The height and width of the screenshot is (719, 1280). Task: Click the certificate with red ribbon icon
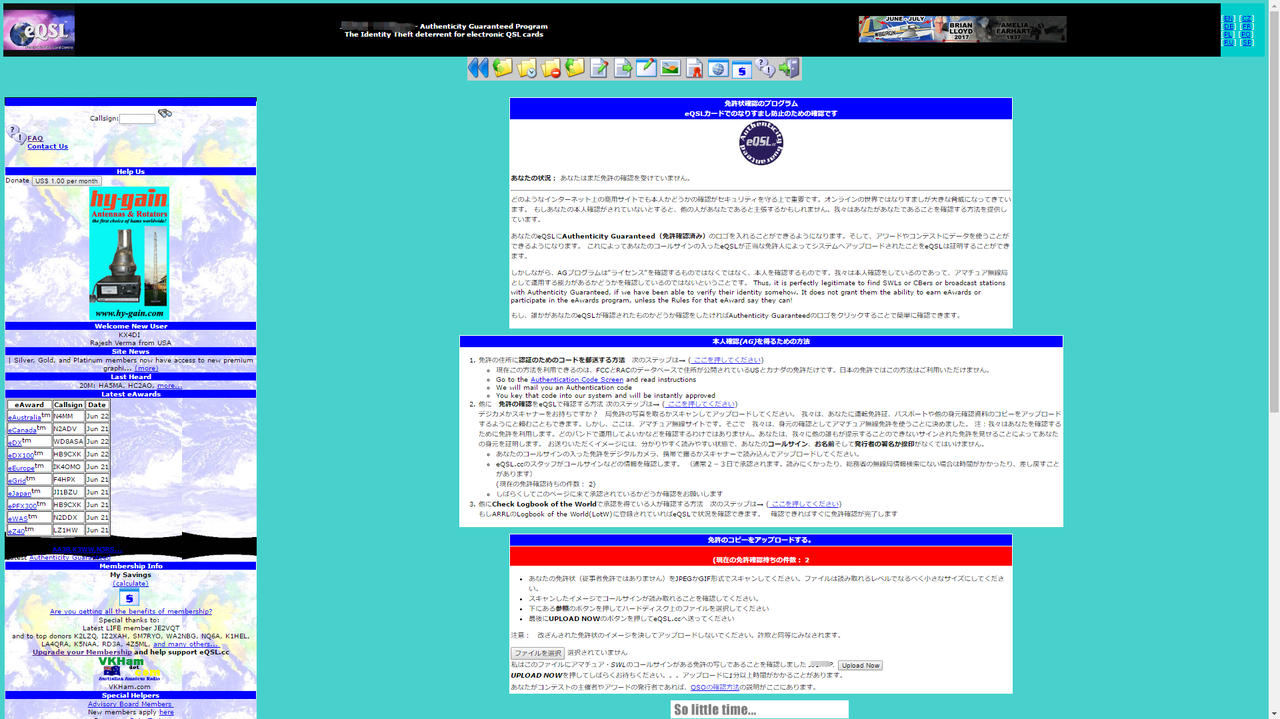pyautogui.click(x=694, y=68)
